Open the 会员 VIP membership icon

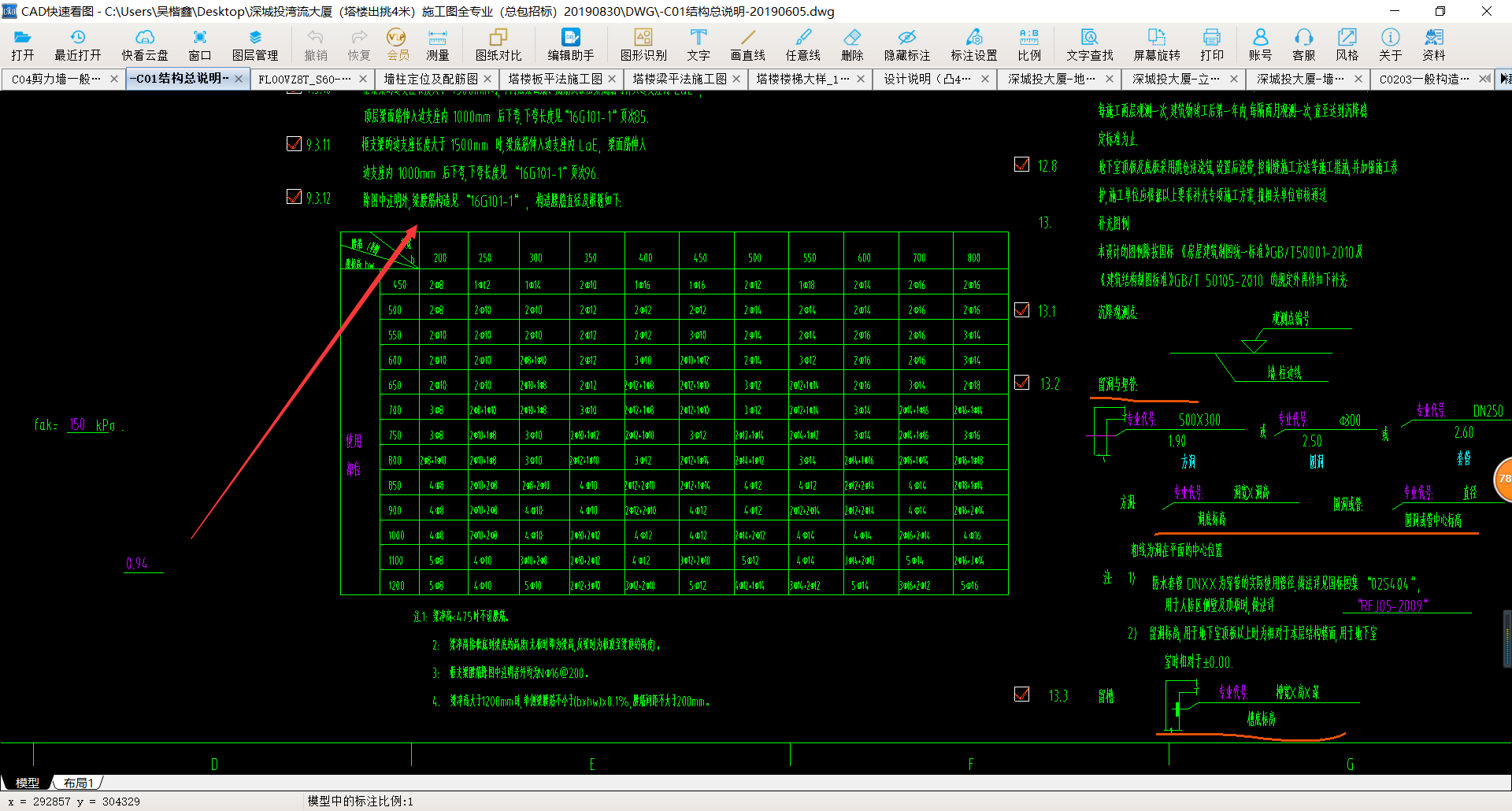click(398, 45)
